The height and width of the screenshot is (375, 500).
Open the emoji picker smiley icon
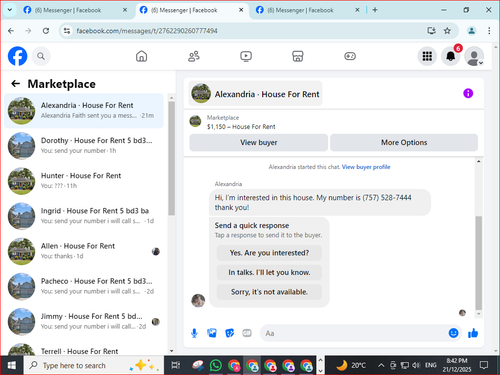tap(453, 333)
